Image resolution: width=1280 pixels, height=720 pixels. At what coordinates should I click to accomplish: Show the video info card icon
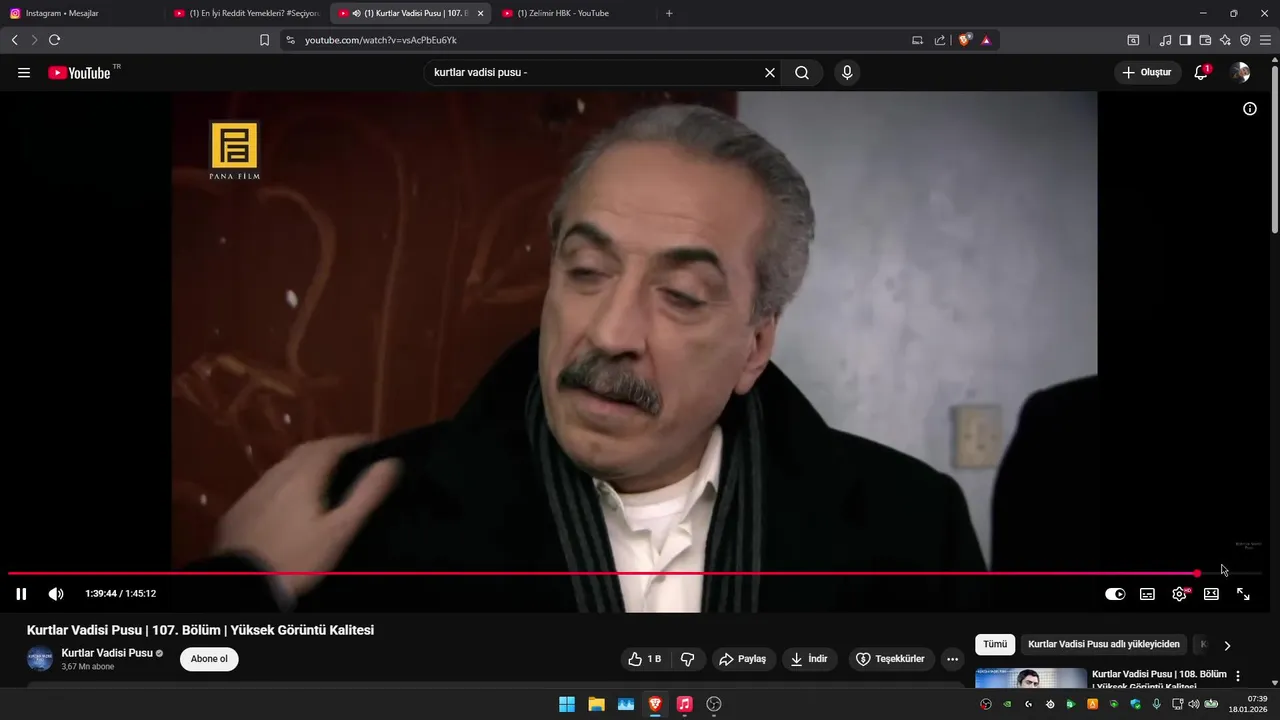tap(1250, 109)
